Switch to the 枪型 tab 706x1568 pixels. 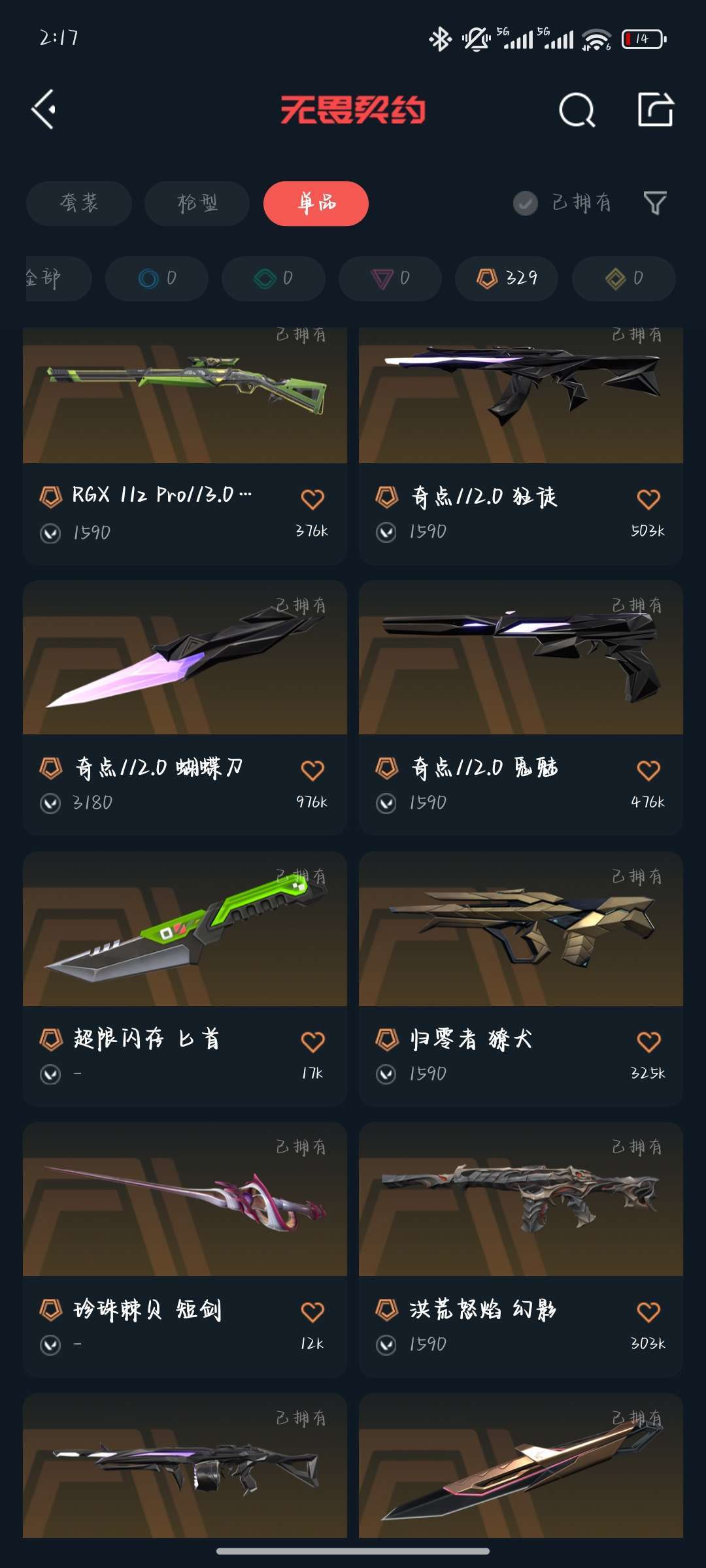point(197,203)
